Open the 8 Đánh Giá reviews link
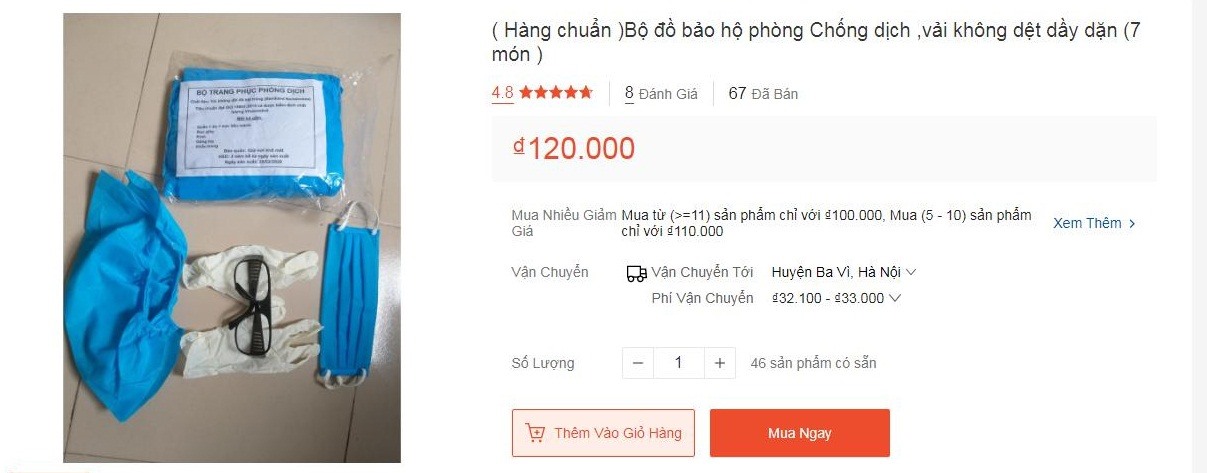Screen dimensions: 1207x473 661,94
